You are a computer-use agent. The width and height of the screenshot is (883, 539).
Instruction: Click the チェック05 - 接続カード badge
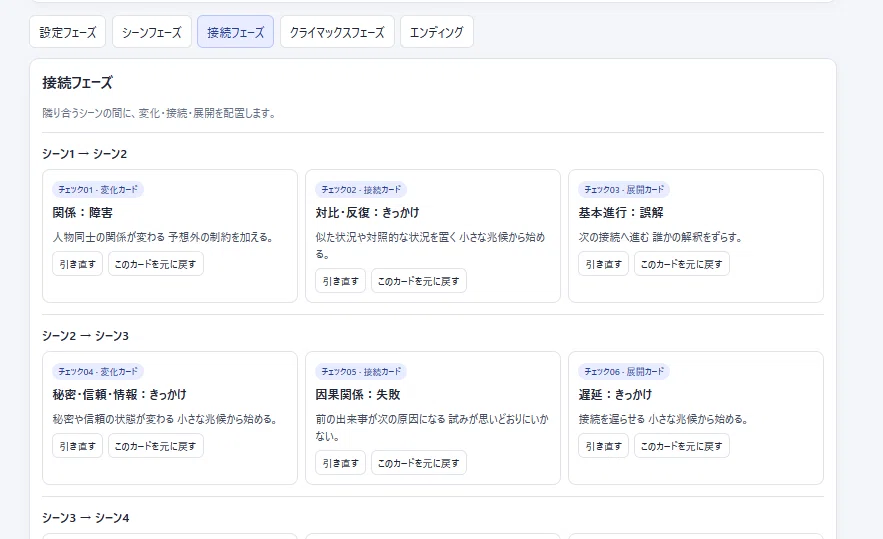click(361, 372)
